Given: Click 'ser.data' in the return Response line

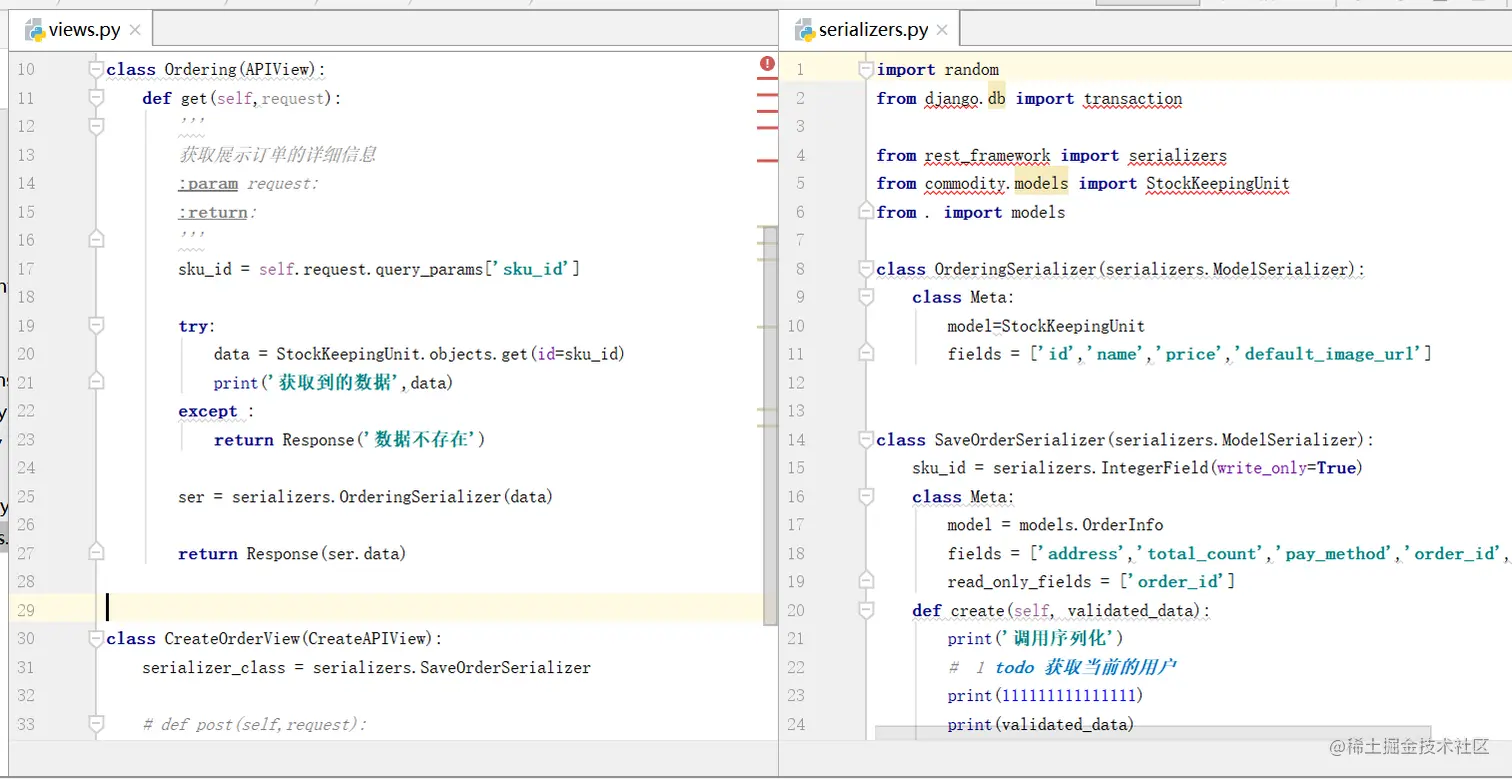Looking at the screenshot, I should (361, 554).
